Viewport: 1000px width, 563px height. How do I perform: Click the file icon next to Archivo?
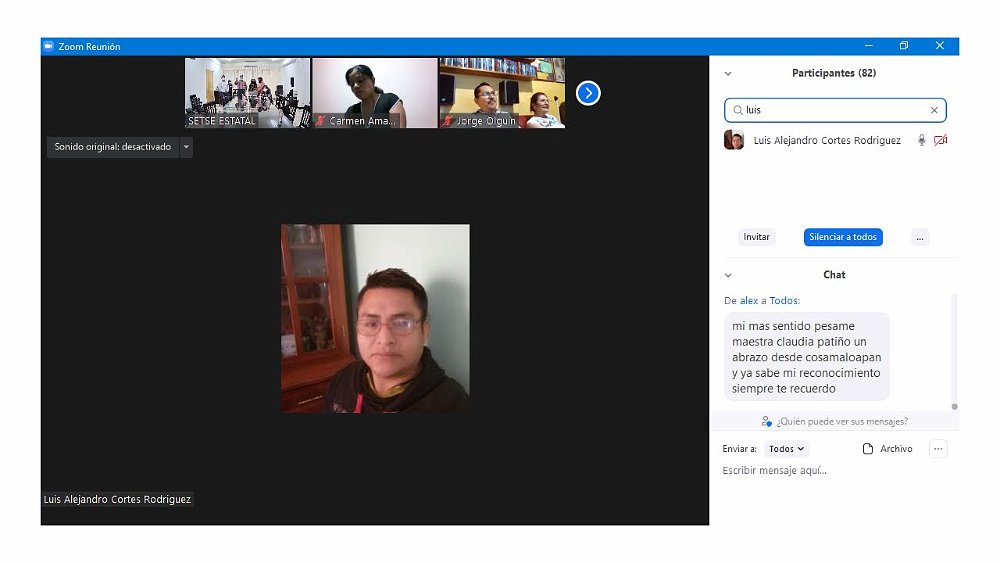tap(868, 449)
